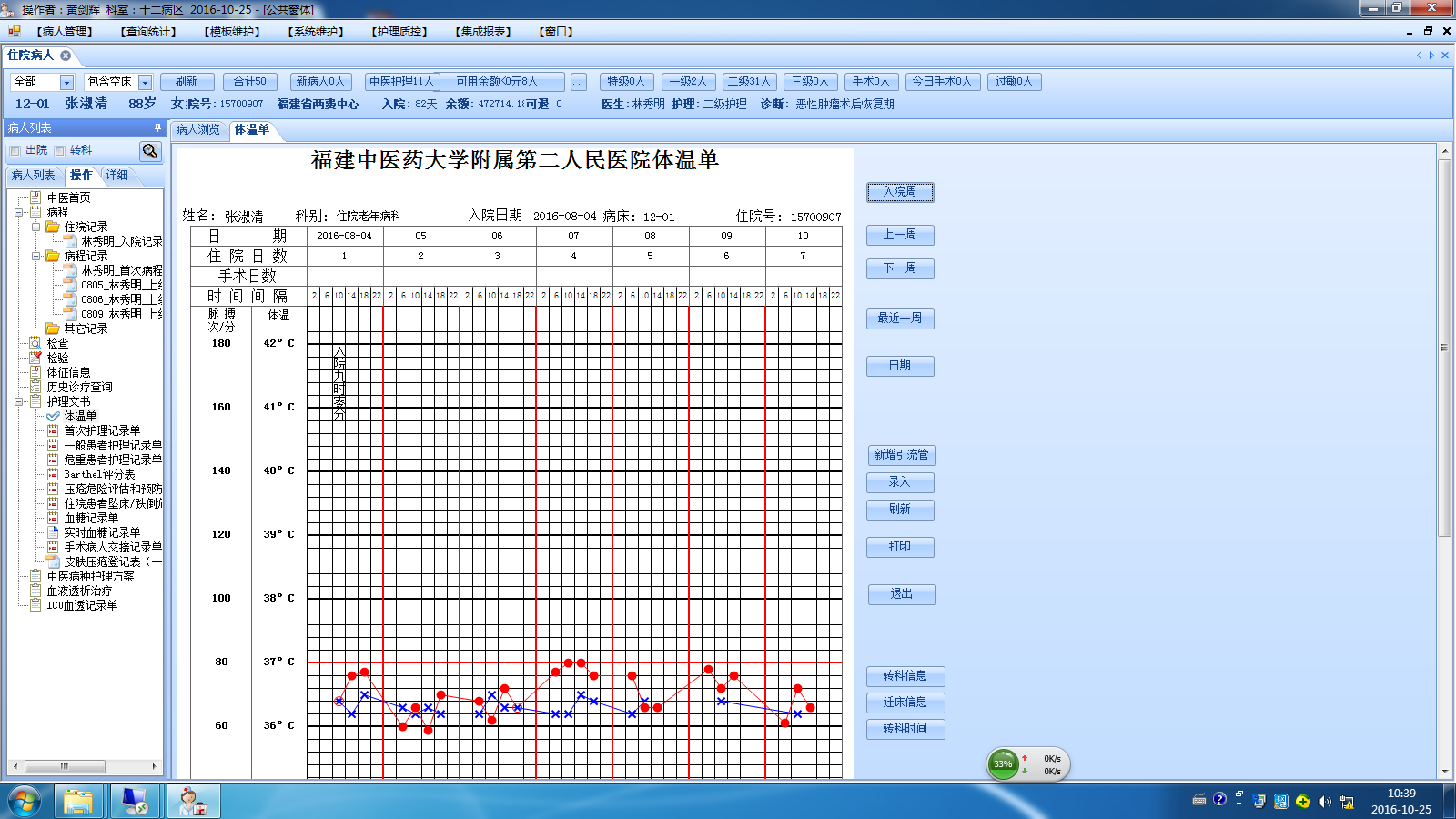The image size is (1456, 819).
Task: Tick the 转科 checkbox
Action: point(60,151)
